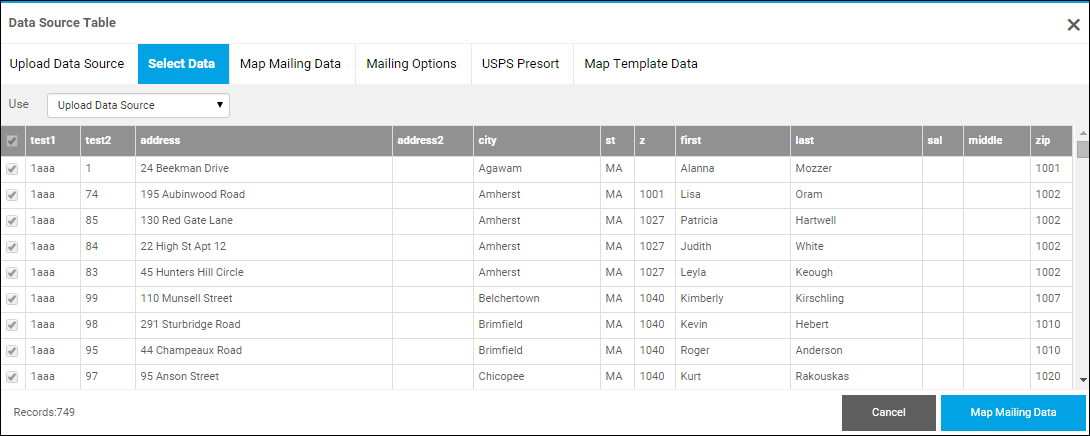This screenshot has width=1090, height=436.
Task: Click the zip column header
Action: pyautogui.click(x=1050, y=141)
